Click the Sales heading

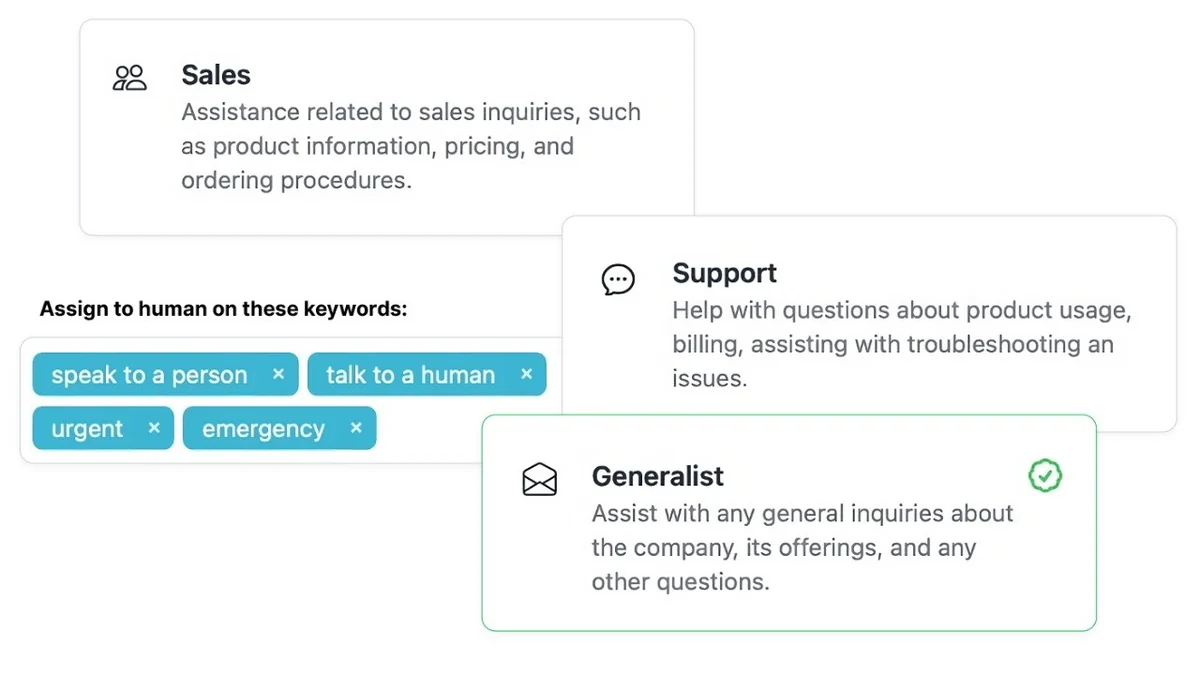tap(215, 74)
